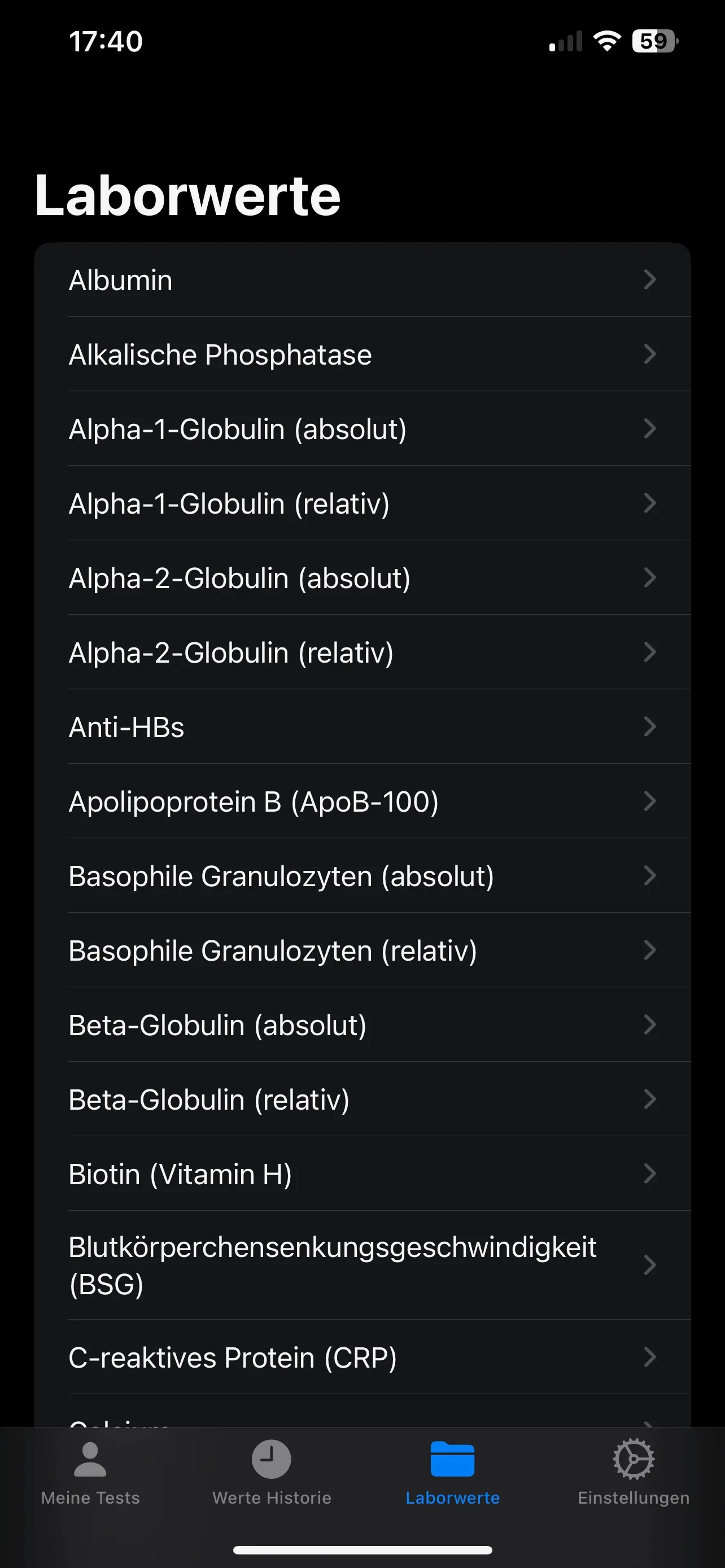Screen dimensions: 725x1568
Task: Tap chevron beside Biotin (Vitamin H)
Action: [650, 1173]
